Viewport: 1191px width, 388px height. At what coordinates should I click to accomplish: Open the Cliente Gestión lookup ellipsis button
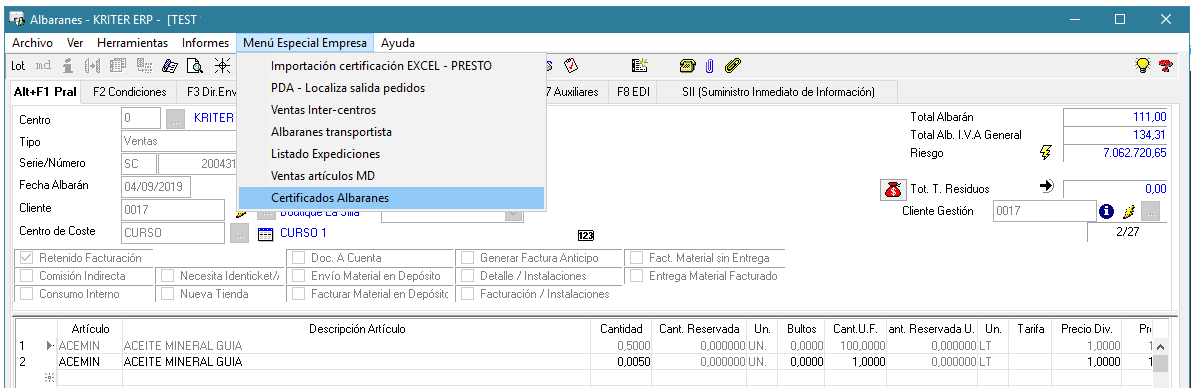pos(1151,211)
